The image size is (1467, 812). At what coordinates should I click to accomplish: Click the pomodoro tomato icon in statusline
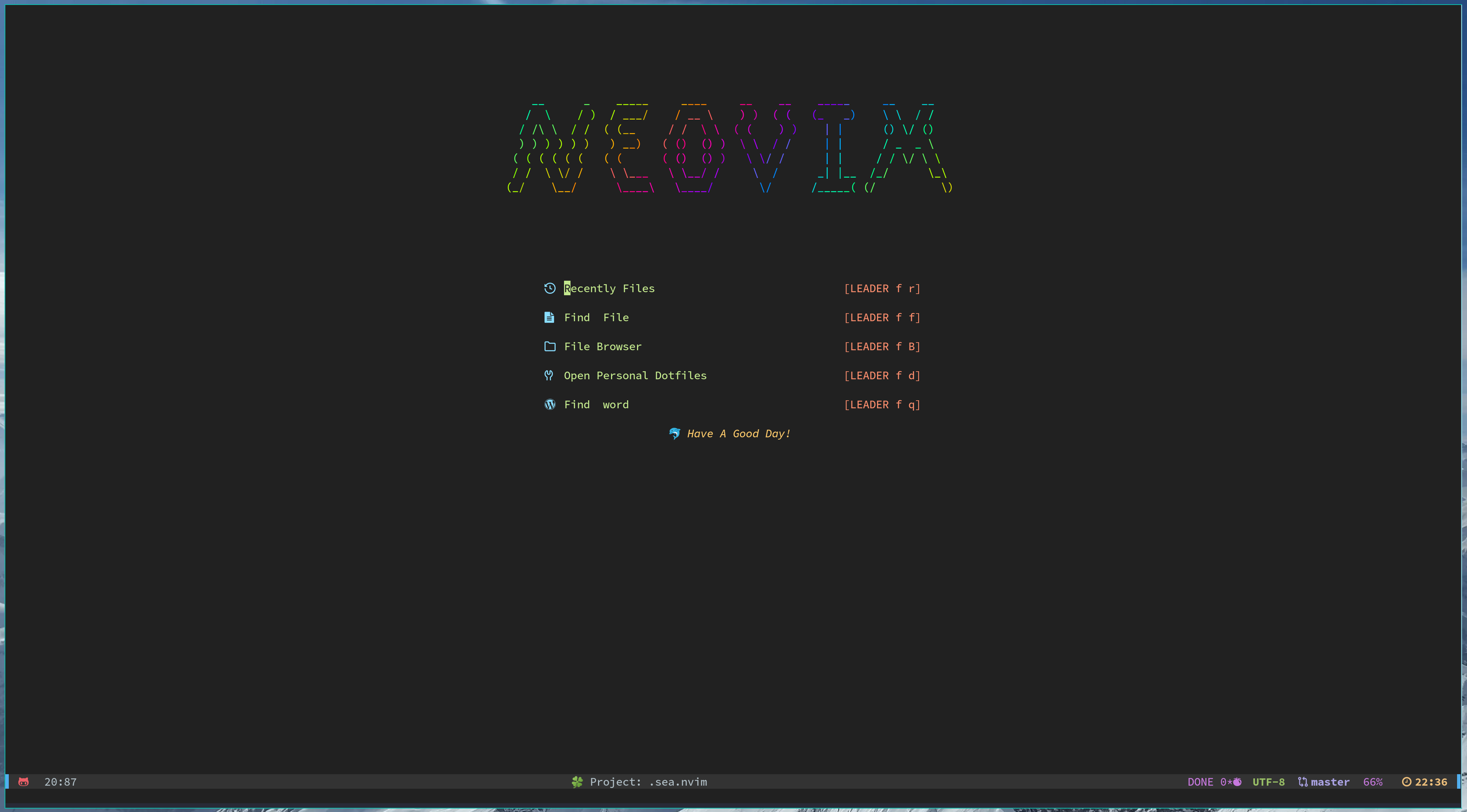1237,782
